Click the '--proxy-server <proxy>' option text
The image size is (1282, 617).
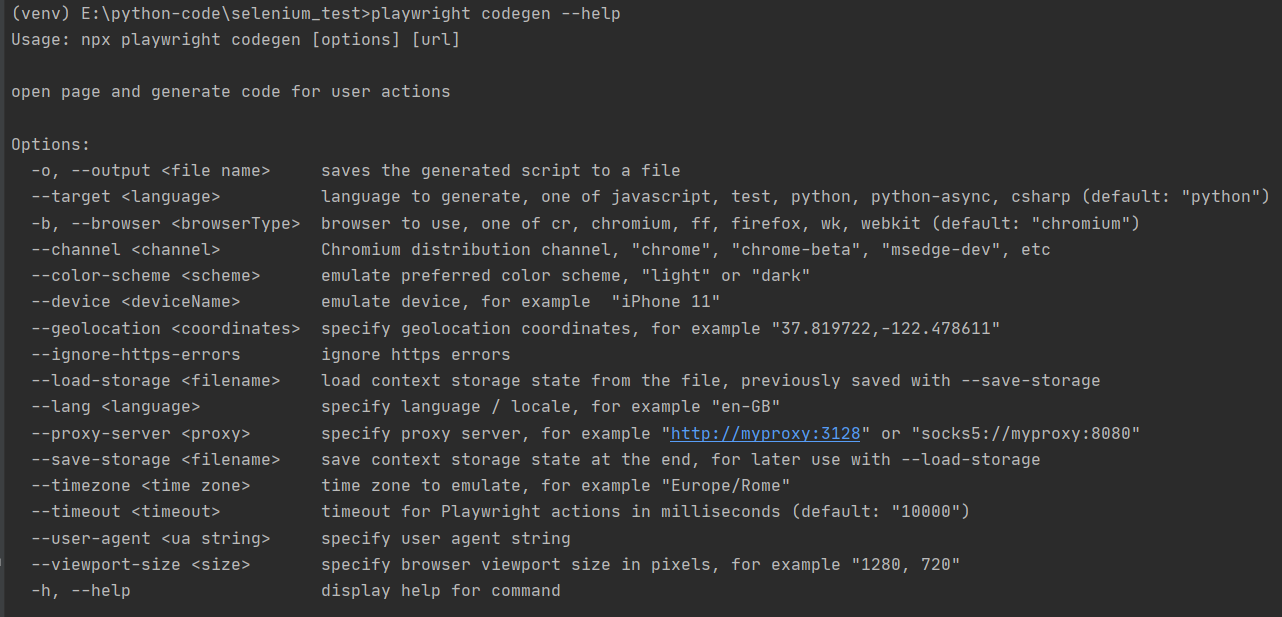pos(140,433)
